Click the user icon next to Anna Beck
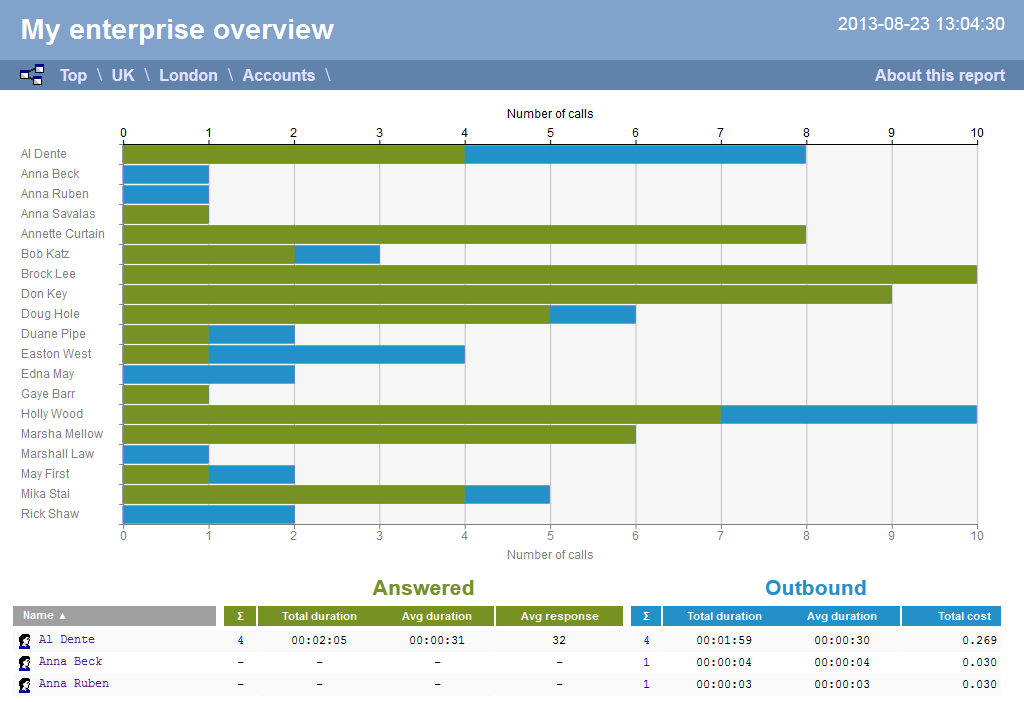 coord(23,661)
